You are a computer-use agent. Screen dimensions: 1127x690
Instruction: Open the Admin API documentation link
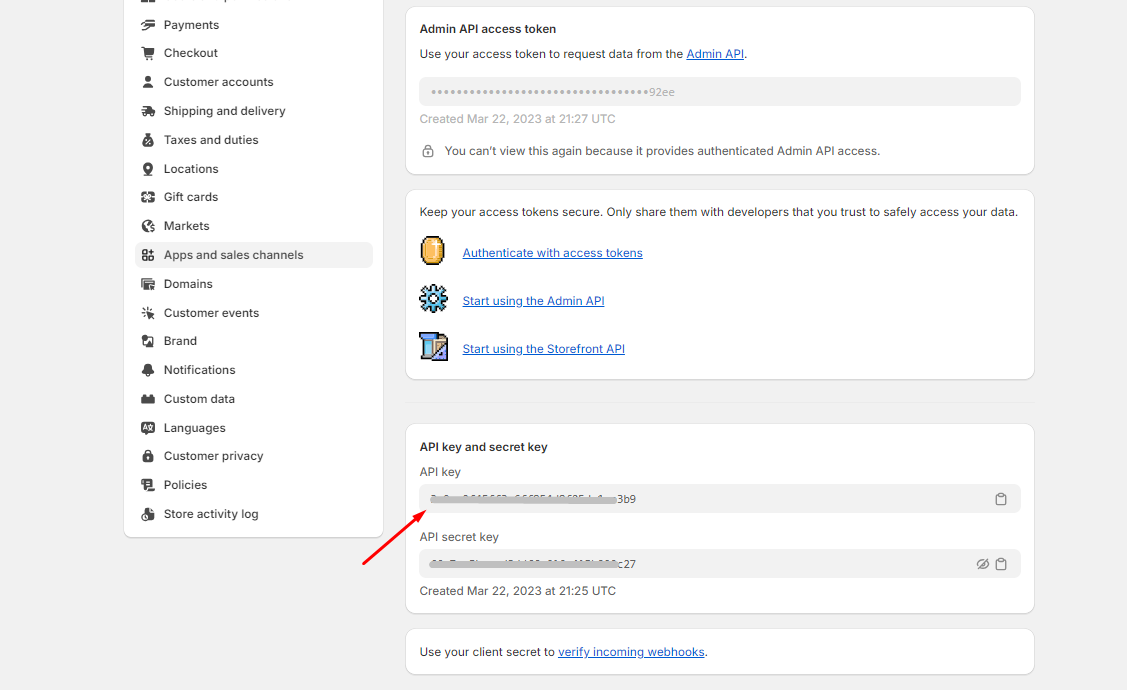coord(715,54)
